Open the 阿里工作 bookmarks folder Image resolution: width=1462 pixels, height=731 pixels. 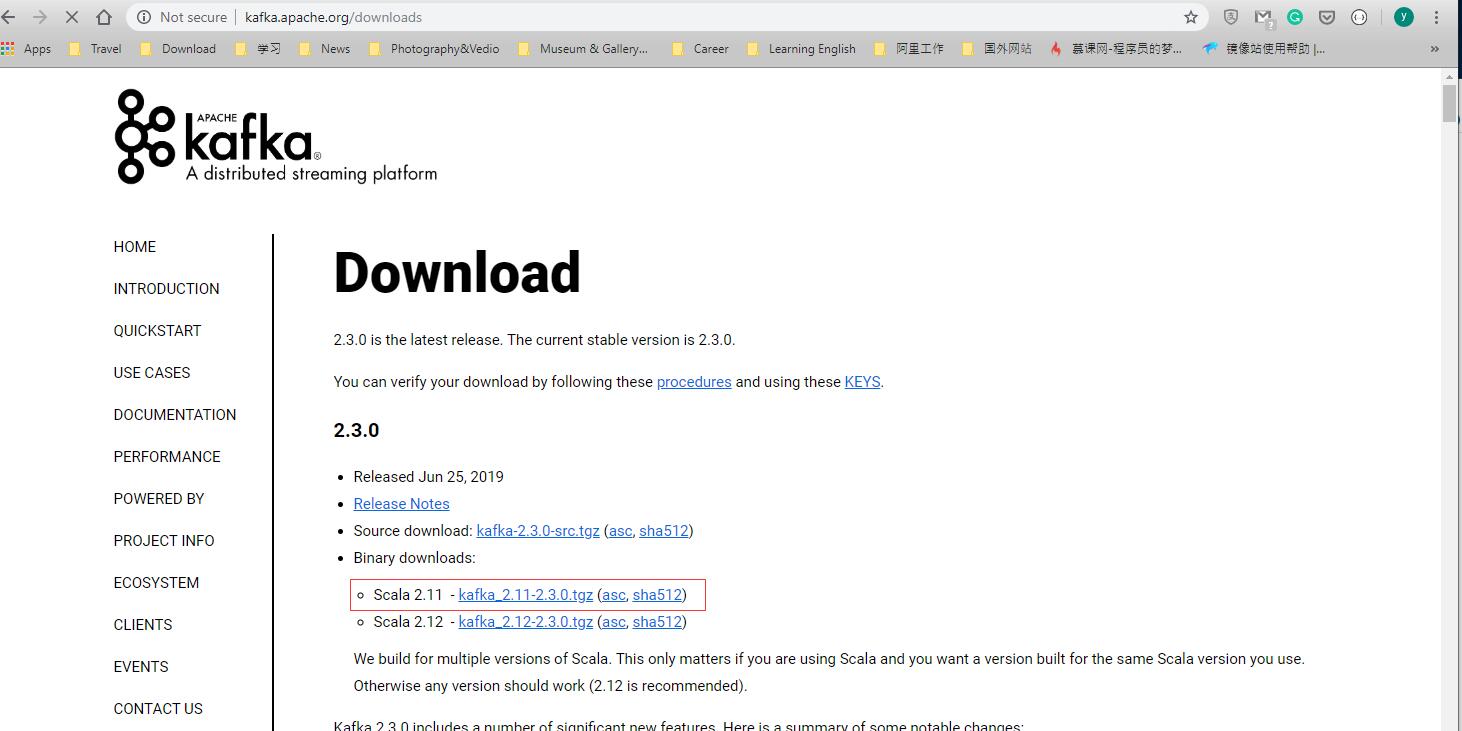(908, 48)
